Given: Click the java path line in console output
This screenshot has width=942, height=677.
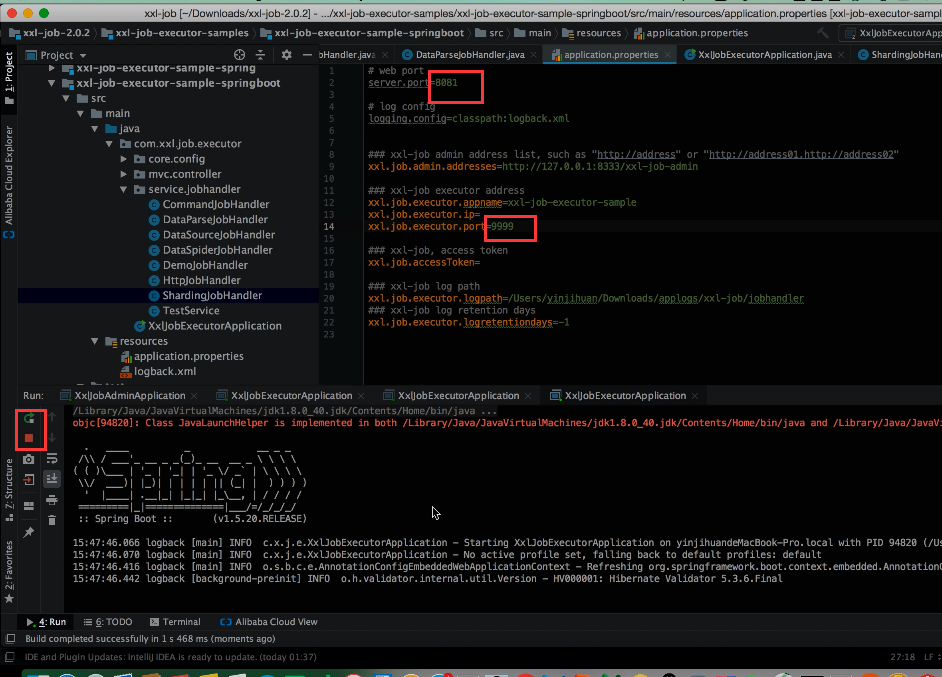Looking at the screenshot, I should point(285,411).
